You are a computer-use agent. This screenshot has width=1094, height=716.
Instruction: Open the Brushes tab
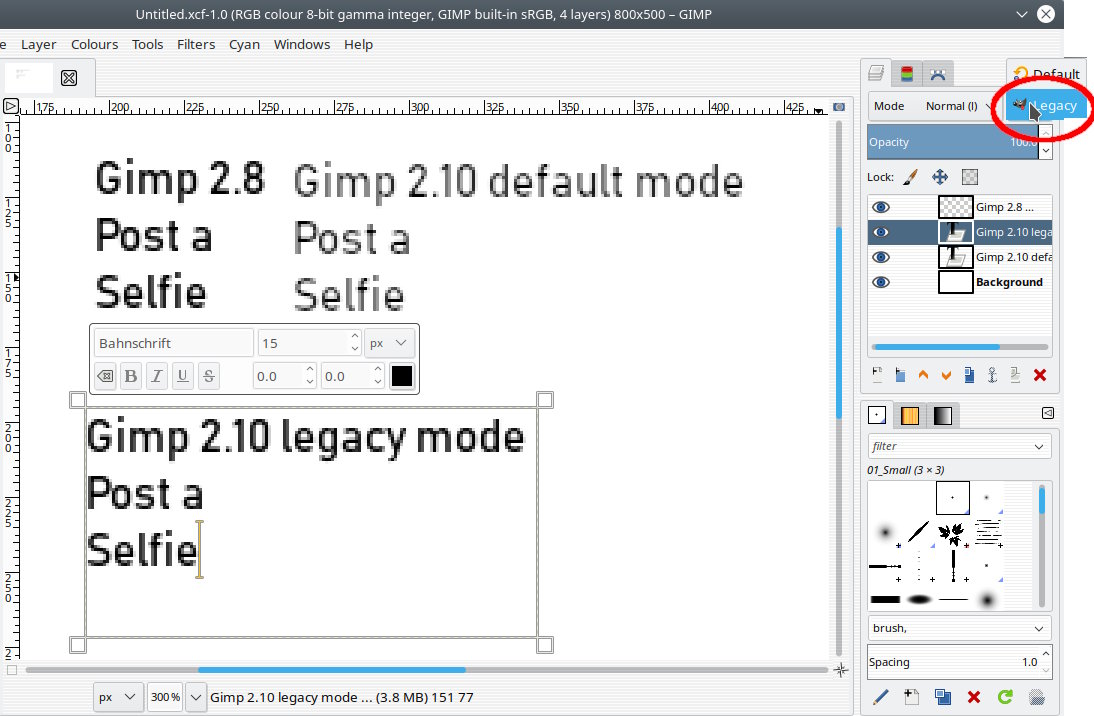[877, 415]
